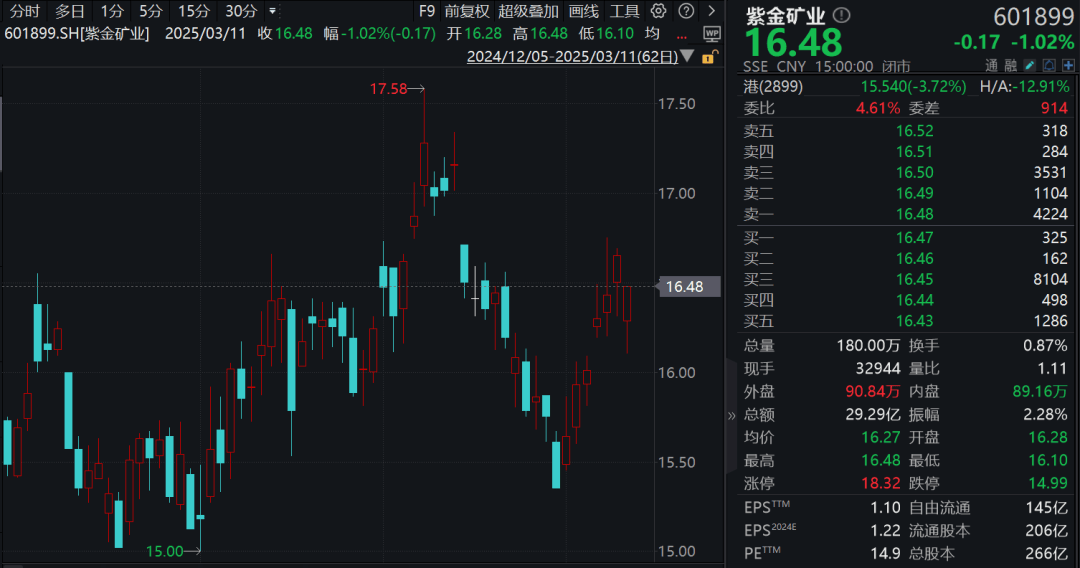
Task: Click 买五 price 16.43
Action: coord(914,321)
